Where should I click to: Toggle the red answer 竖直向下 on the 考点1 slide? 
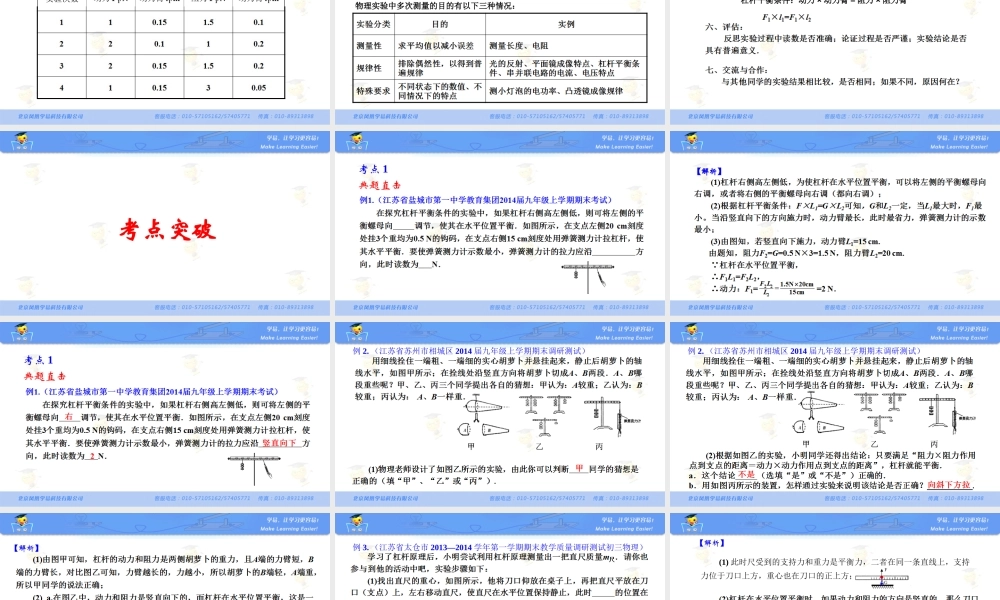coord(280,444)
